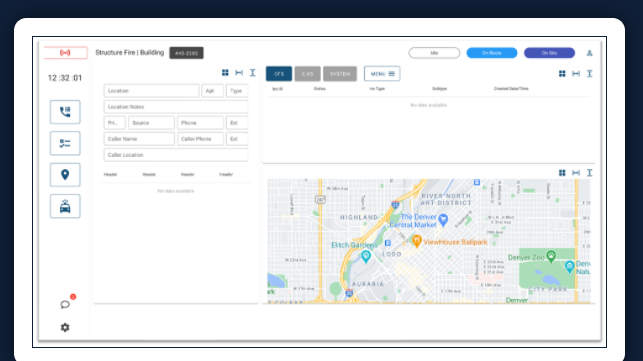Select the location pin sidebar icon
This screenshot has height=361, width=643.
(x=65, y=175)
